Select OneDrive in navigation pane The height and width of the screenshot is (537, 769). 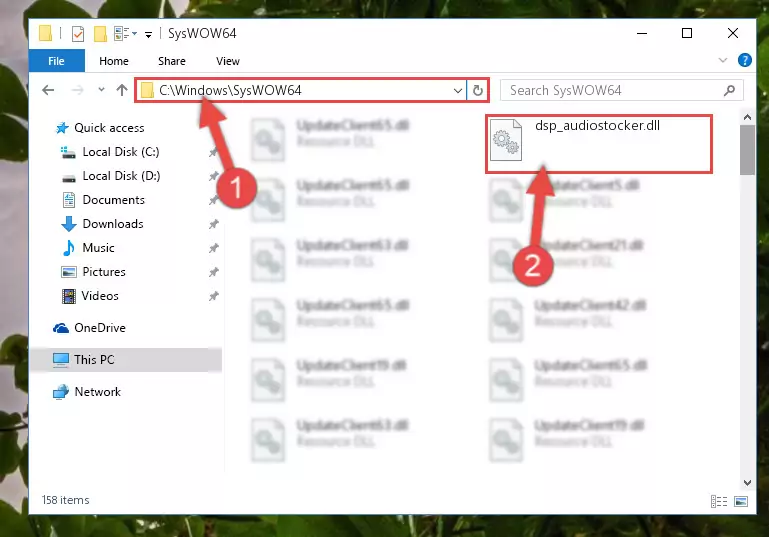click(x=89, y=328)
